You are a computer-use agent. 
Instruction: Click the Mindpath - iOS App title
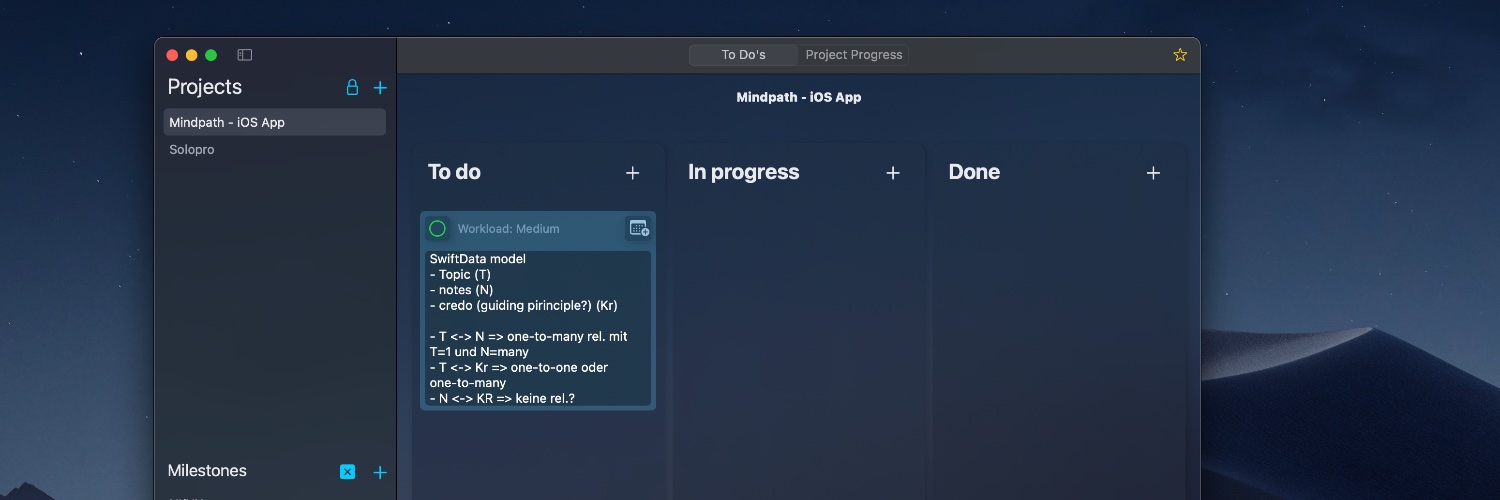pyautogui.click(x=799, y=97)
